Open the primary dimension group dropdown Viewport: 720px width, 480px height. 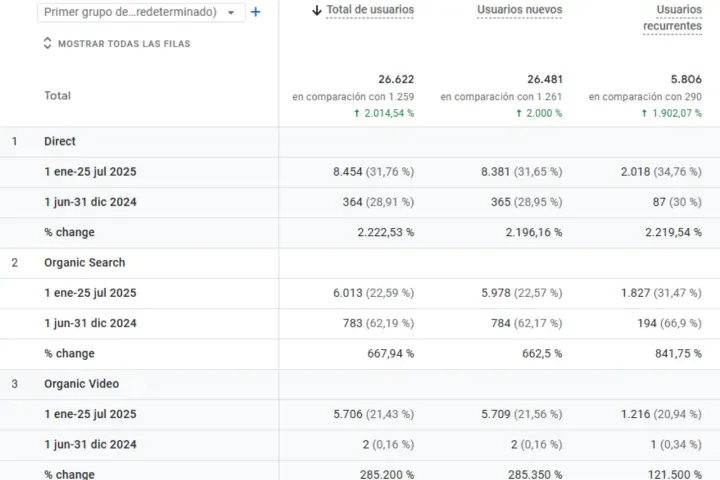(141, 12)
